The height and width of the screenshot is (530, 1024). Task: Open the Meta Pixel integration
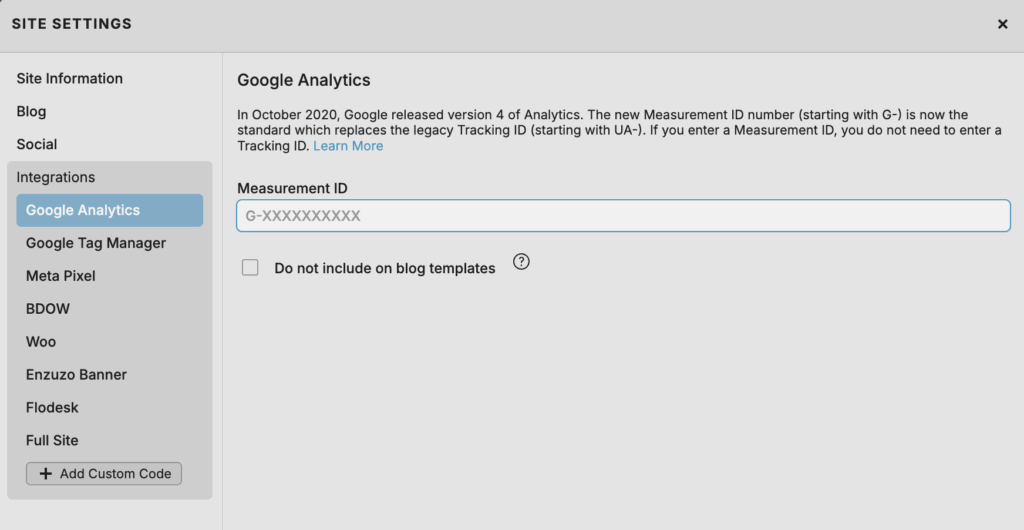click(60, 276)
